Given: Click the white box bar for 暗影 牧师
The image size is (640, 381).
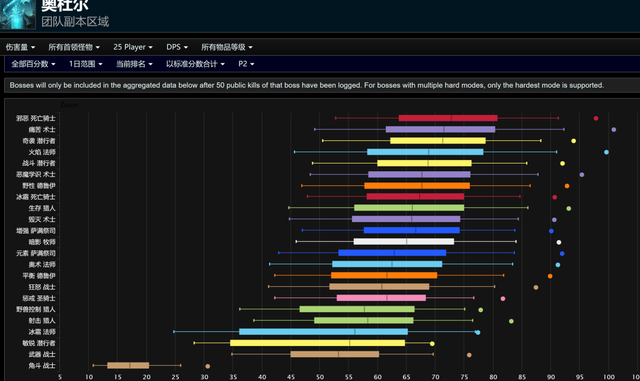Looking at the screenshot, I should tap(404, 242).
